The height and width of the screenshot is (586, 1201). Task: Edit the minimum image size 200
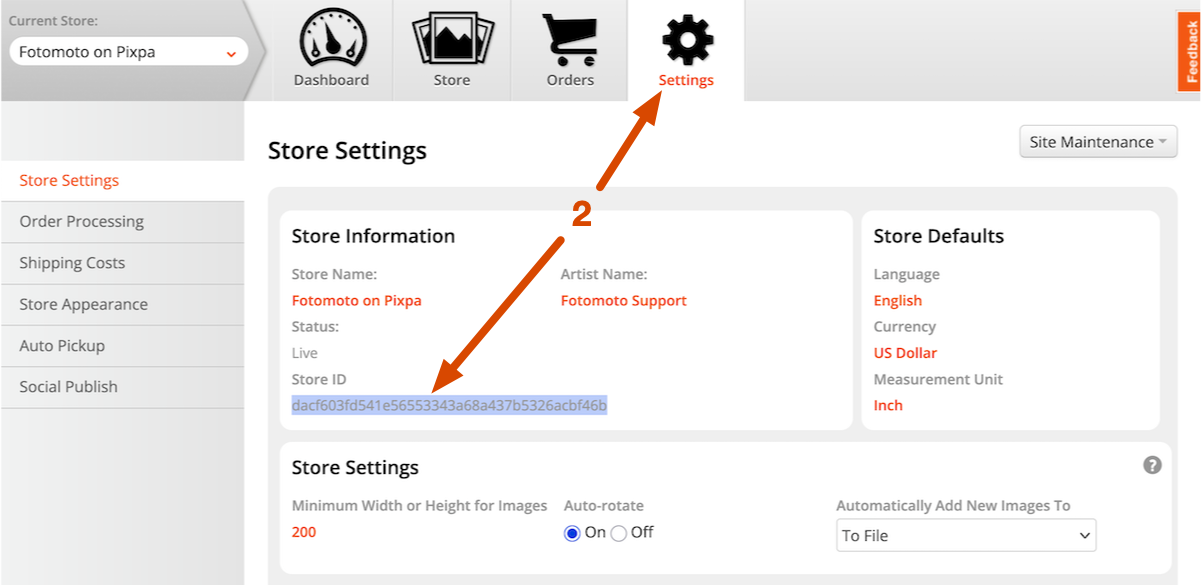click(304, 532)
